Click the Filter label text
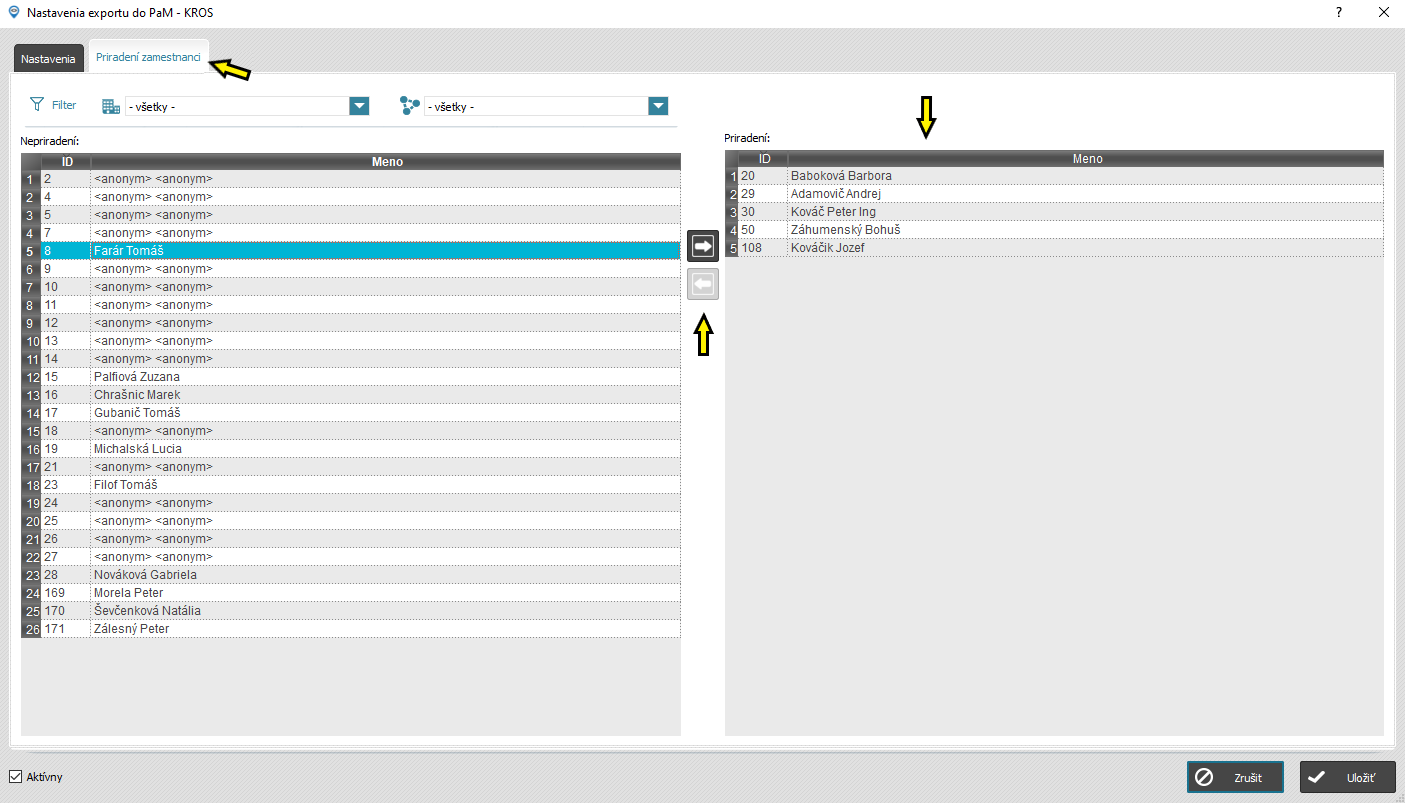Image resolution: width=1405 pixels, height=803 pixels. [x=64, y=105]
